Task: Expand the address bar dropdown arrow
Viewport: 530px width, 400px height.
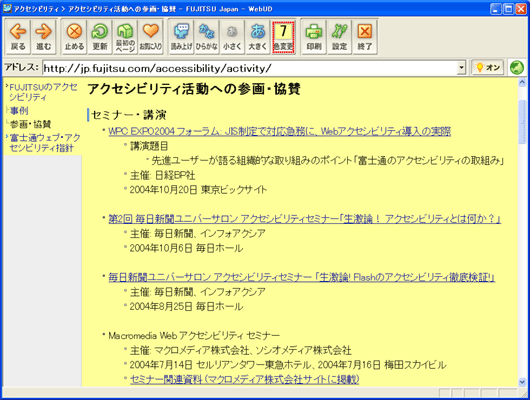Action: [461, 68]
